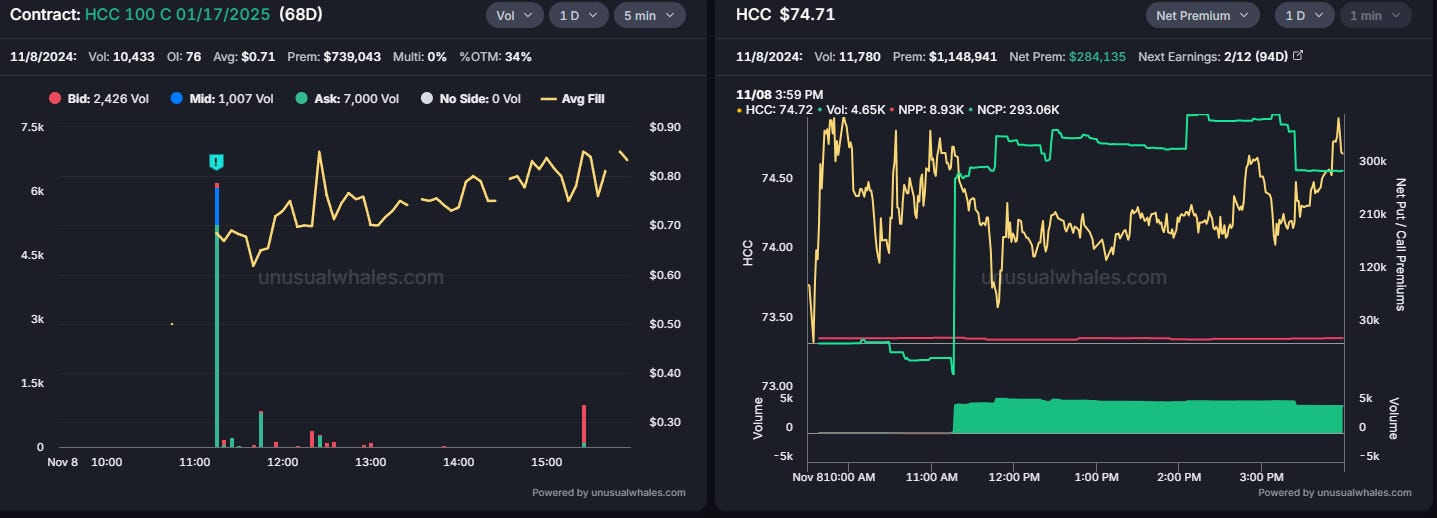Click the Powered by unusualwhales.com link in the right chart
The image size is (1437, 518).
tap(1335, 492)
